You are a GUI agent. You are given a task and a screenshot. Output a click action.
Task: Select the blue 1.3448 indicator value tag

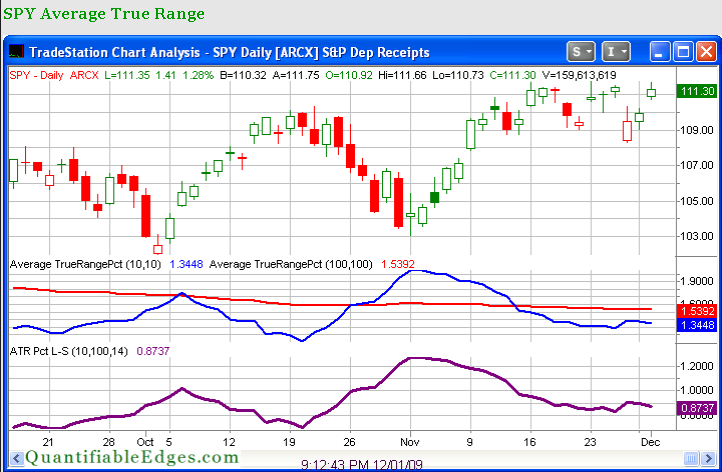click(x=696, y=325)
